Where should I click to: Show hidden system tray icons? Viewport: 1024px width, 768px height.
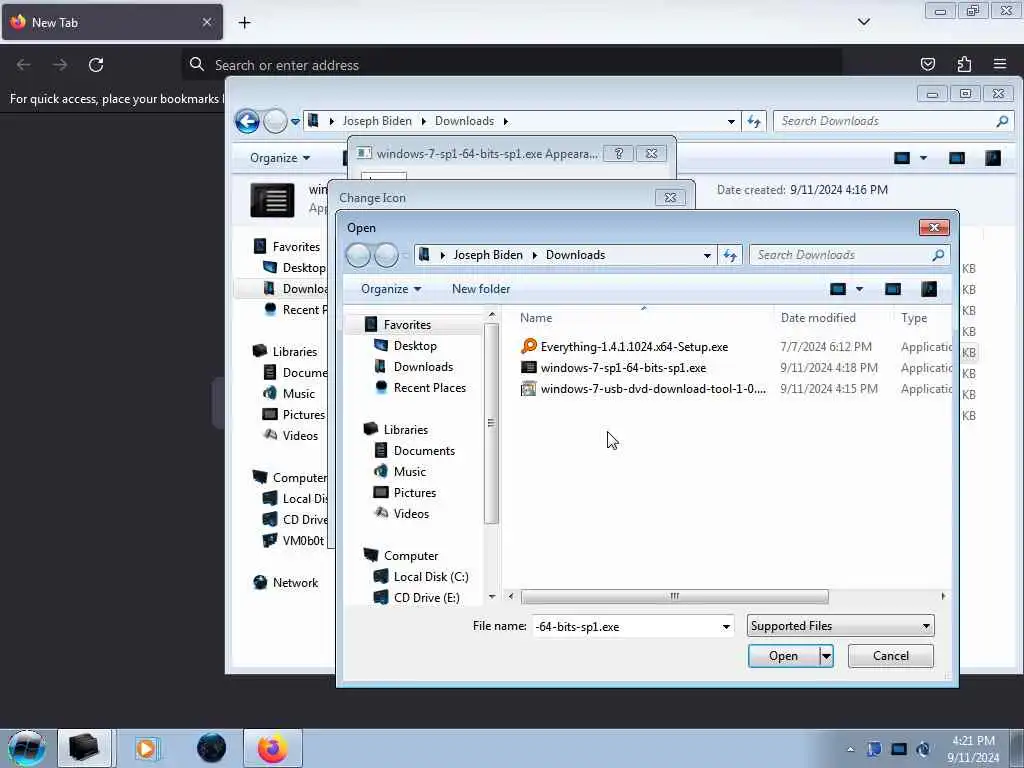pyautogui.click(x=850, y=750)
